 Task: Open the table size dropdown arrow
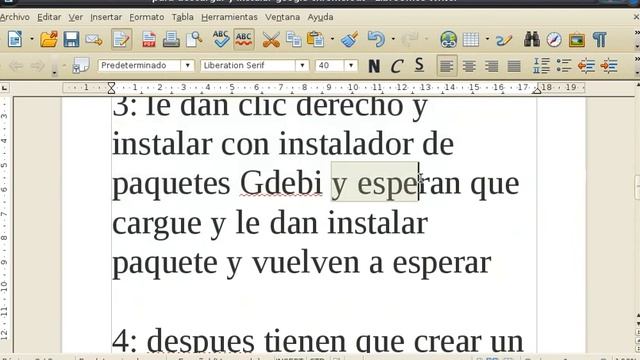point(487,40)
